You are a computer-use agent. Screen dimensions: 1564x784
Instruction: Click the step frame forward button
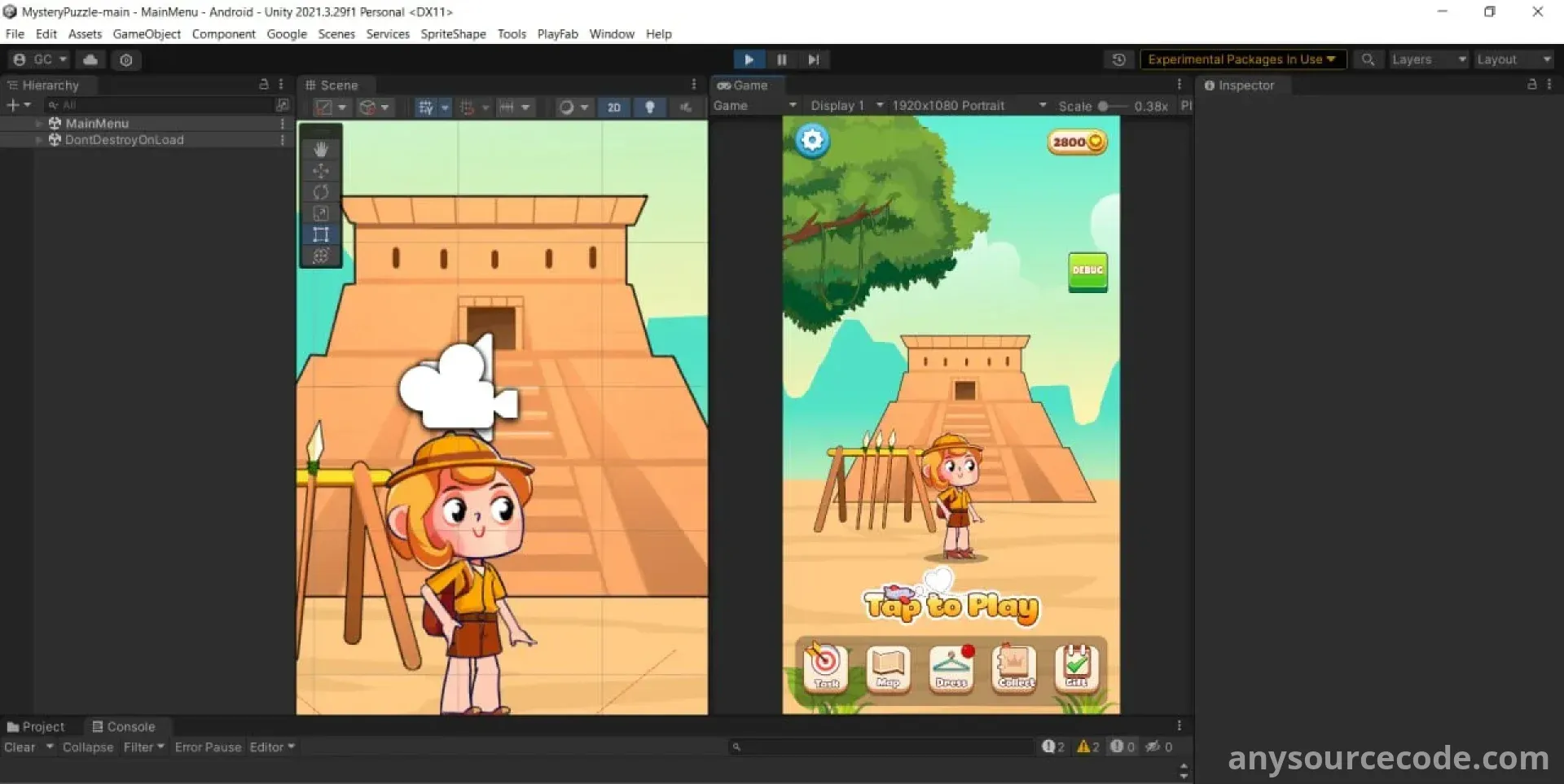[x=813, y=59]
